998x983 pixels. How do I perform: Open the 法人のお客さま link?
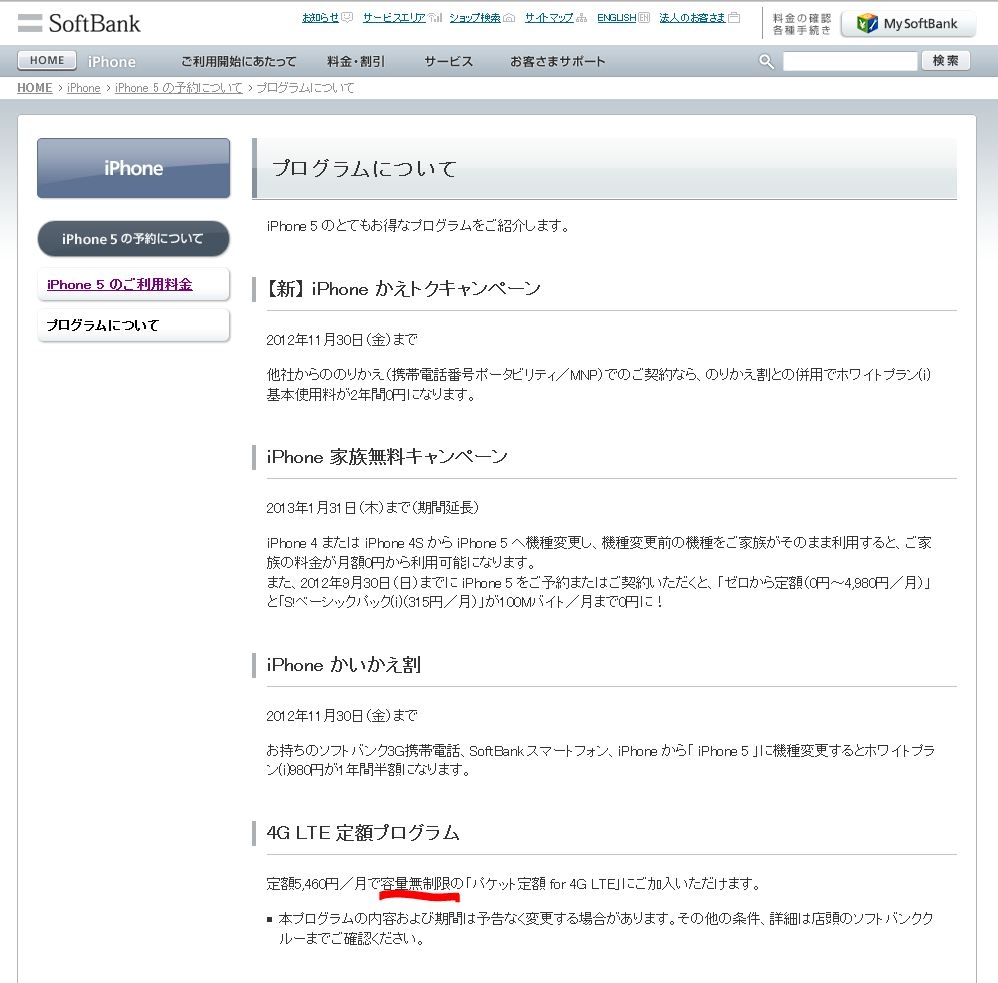(692, 18)
